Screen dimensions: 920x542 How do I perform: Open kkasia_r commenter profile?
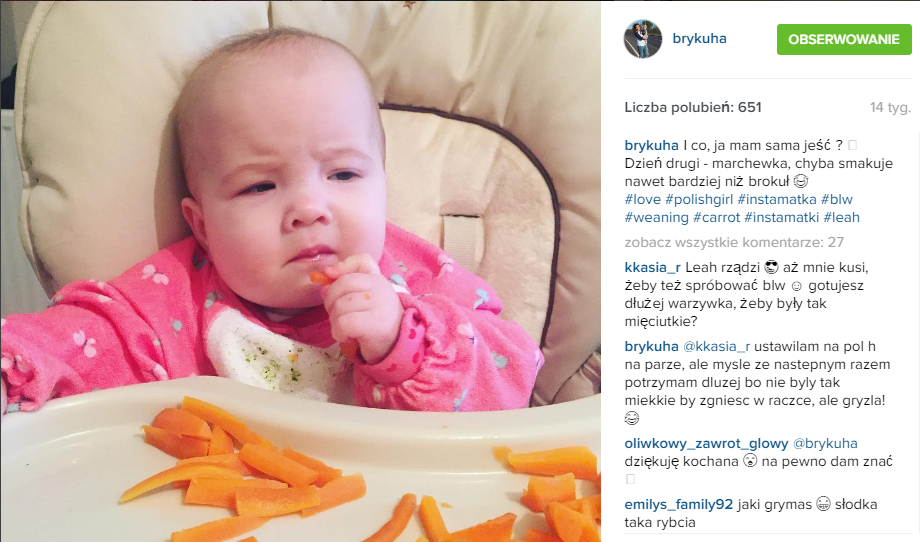tap(652, 267)
